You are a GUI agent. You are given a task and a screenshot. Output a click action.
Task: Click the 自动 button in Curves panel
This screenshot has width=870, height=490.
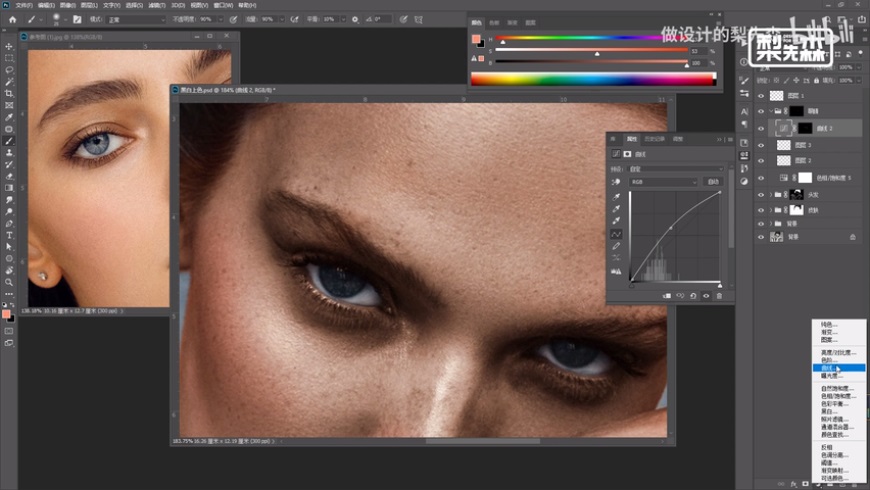point(713,182)
